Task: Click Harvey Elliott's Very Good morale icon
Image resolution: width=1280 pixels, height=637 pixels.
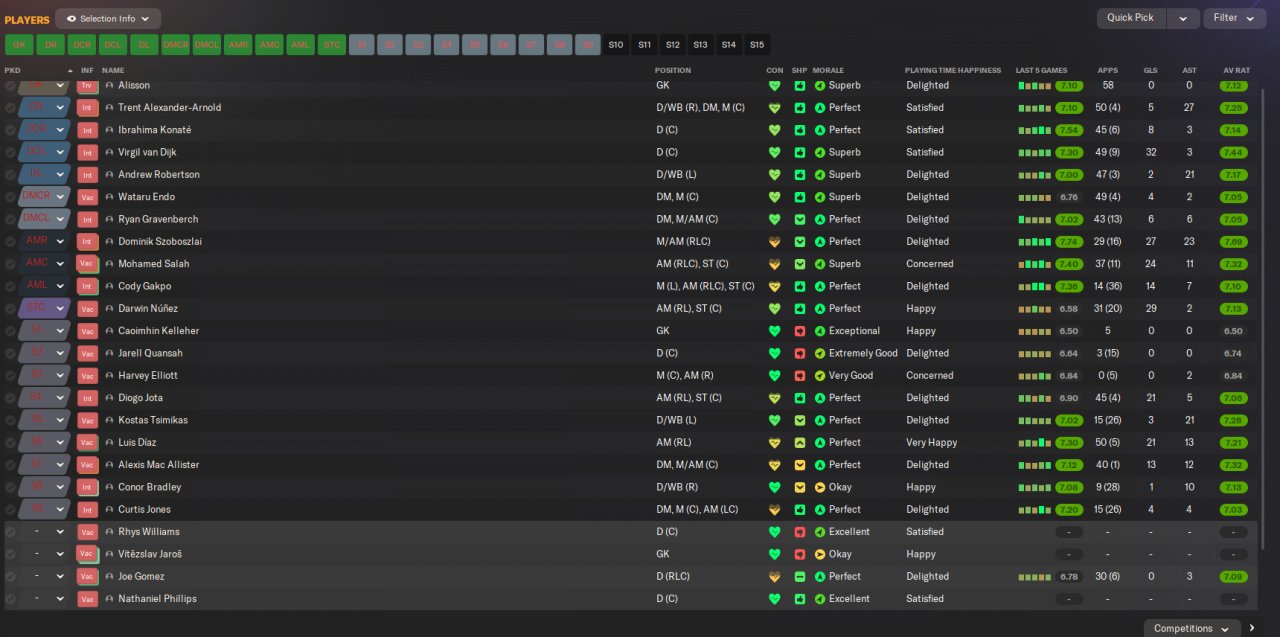Action: [820, 376]
